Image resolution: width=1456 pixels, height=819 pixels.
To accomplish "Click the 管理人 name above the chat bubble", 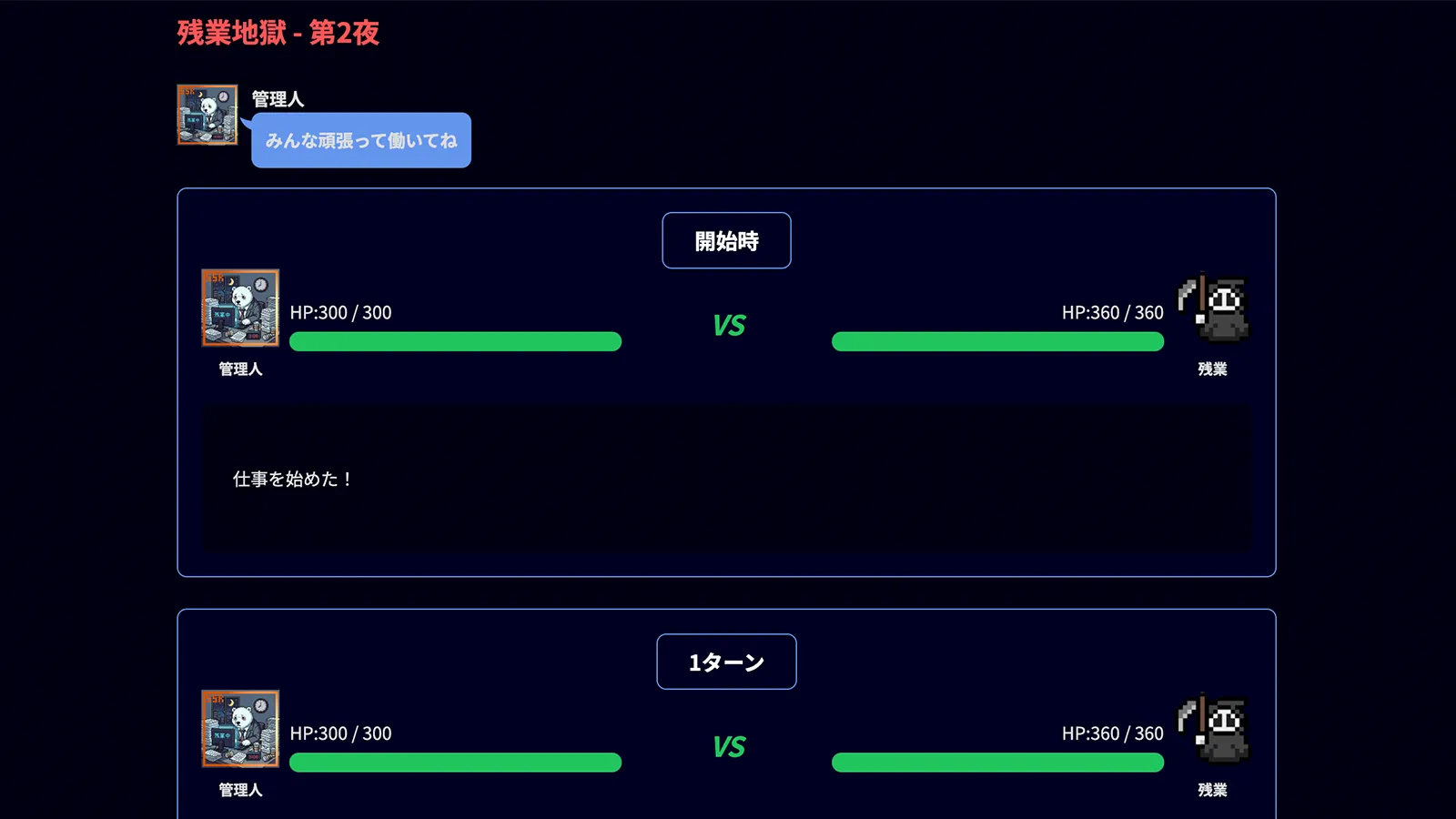I will click(x=278, y=98).
